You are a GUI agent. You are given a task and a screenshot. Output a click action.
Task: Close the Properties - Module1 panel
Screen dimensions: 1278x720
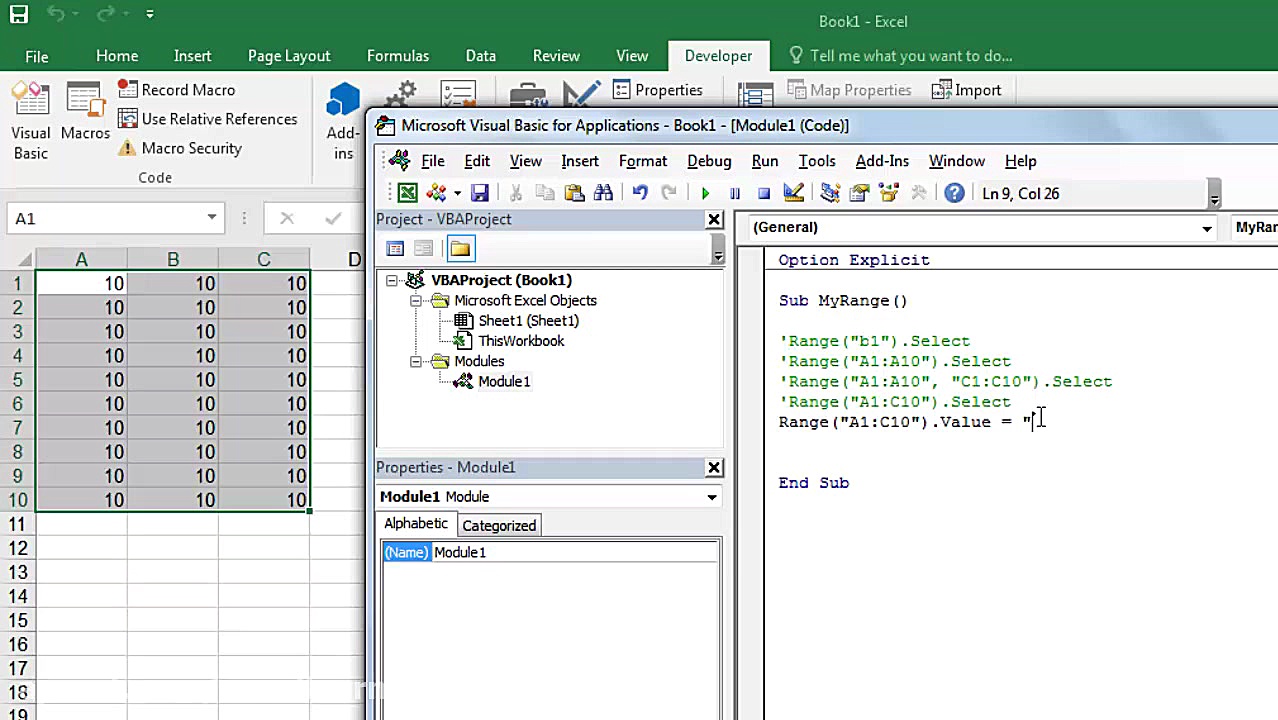[714, 467]
